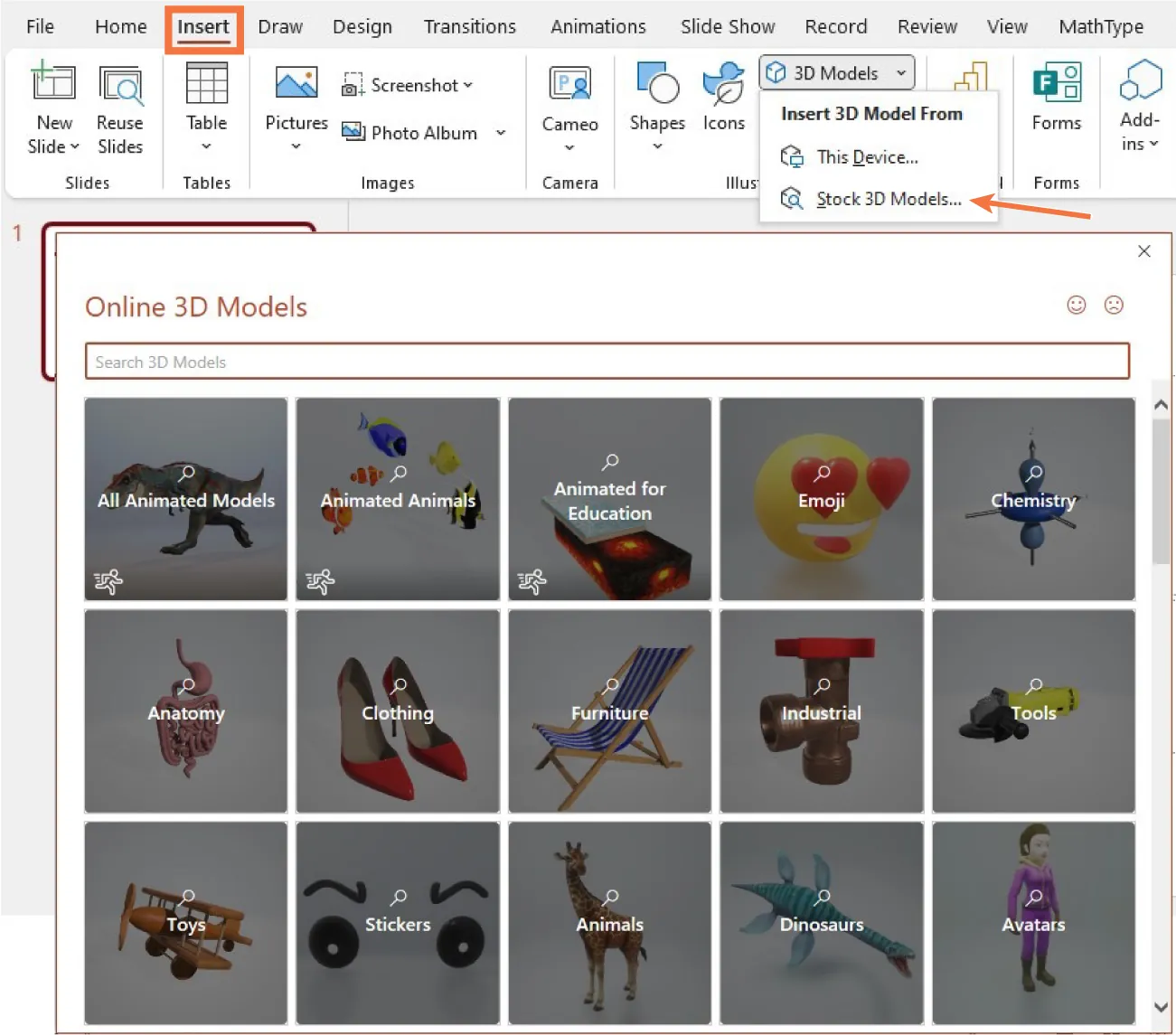Viewport: 1176px width, 1035px height.
Task: Choose "This Device..." from the menu
Action: pyautogui.click(x=866, y=156)
